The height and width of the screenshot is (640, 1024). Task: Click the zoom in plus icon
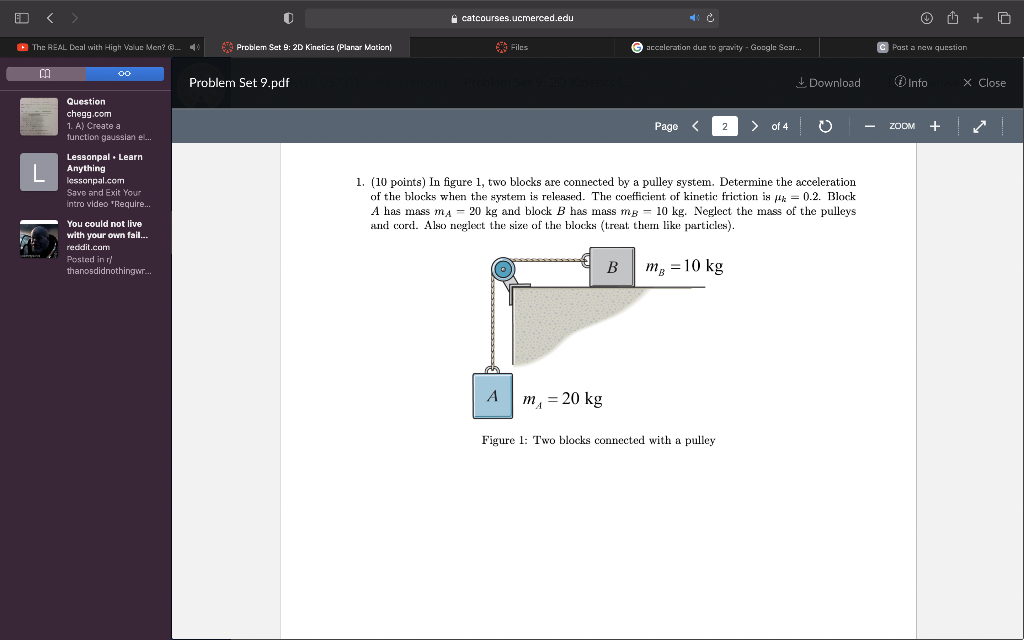(x=934, y=126)
